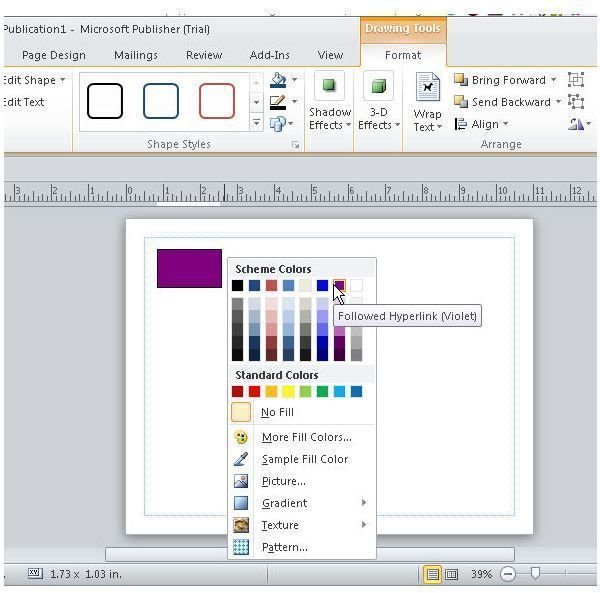The image size is (600, 593).
Task: Click the Shape Outline pencil icon
Action: coord(278,102)
